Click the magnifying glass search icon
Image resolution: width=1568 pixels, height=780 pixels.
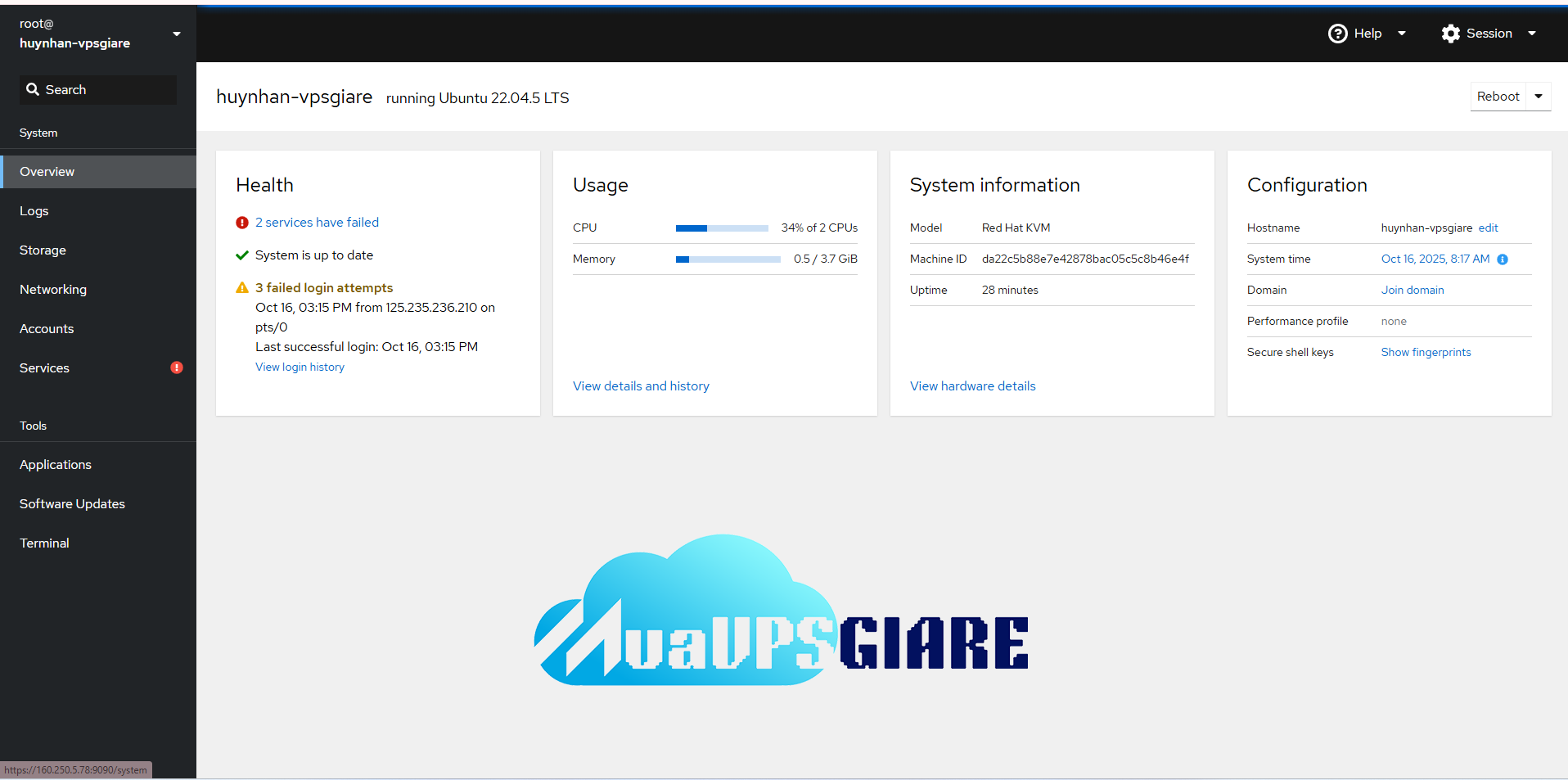(x=33, y=89)
